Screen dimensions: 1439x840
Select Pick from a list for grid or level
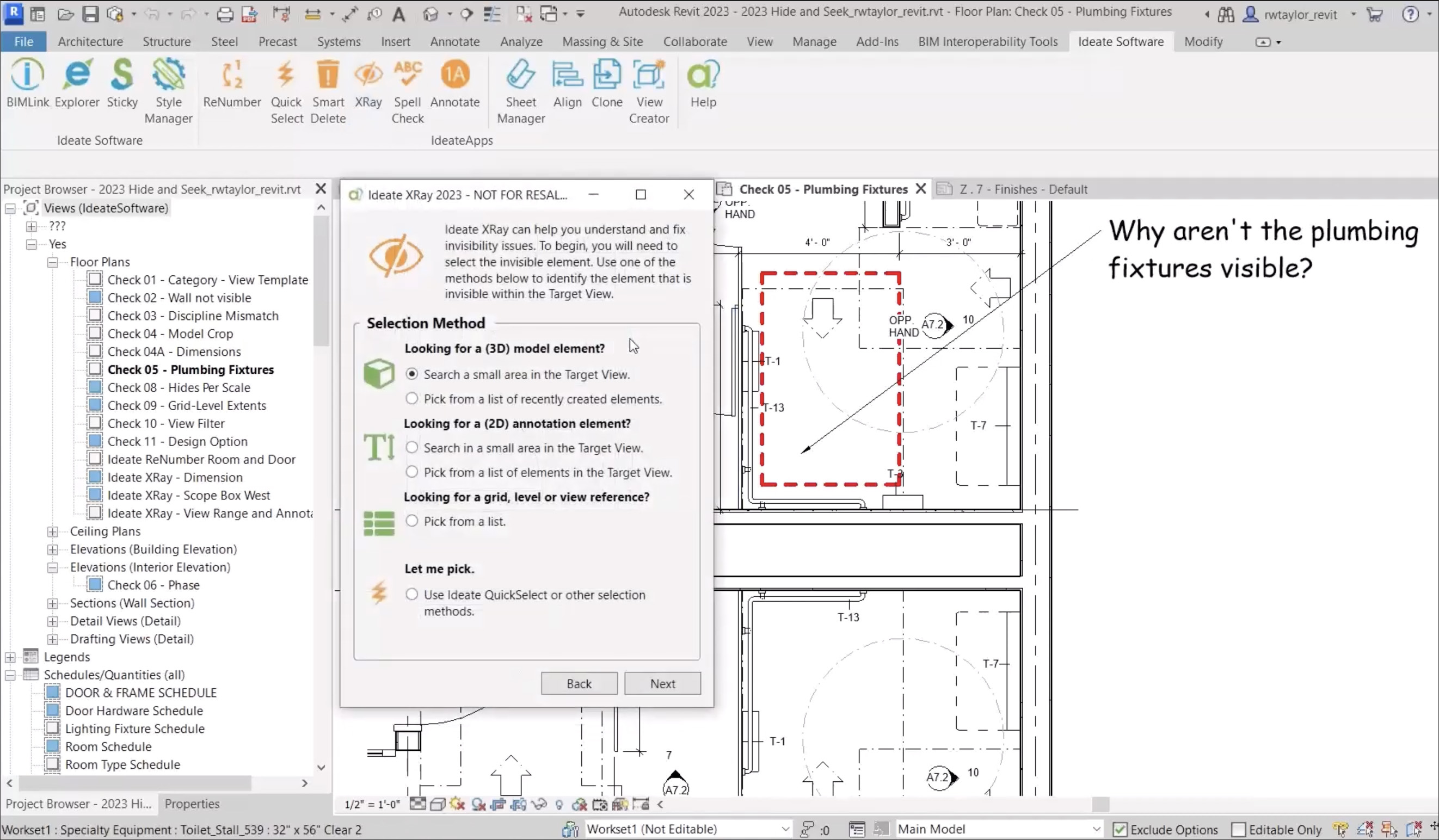(411, 521)
